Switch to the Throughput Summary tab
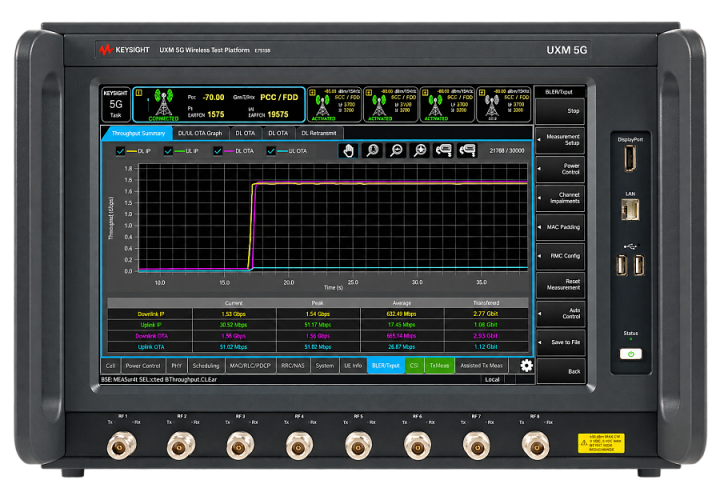Viewport: 720px width, 480px height. pos(138,133)
